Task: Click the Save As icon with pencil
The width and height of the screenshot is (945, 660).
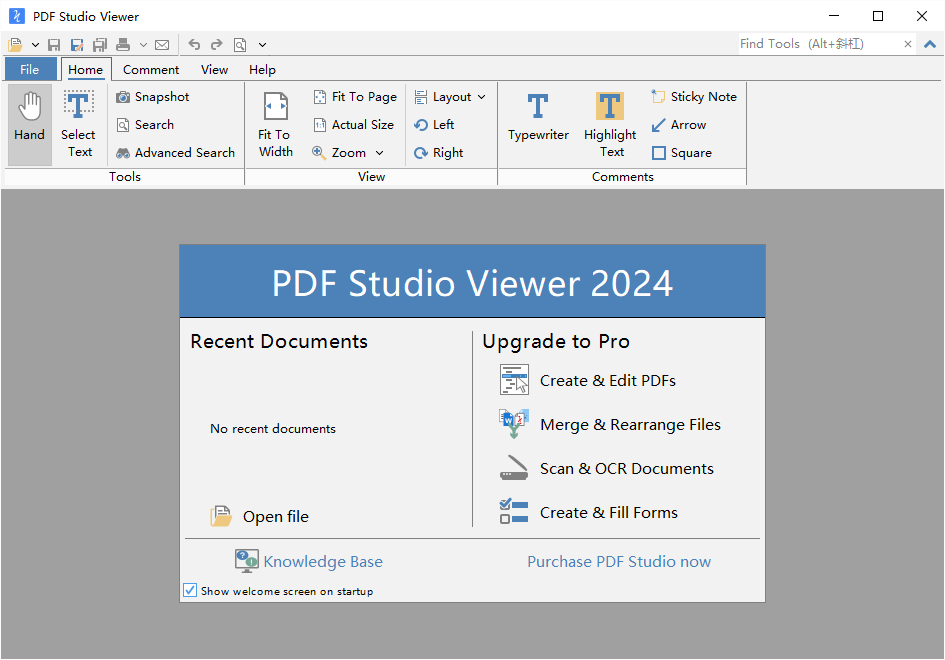Action: click(x=77, y=45)
